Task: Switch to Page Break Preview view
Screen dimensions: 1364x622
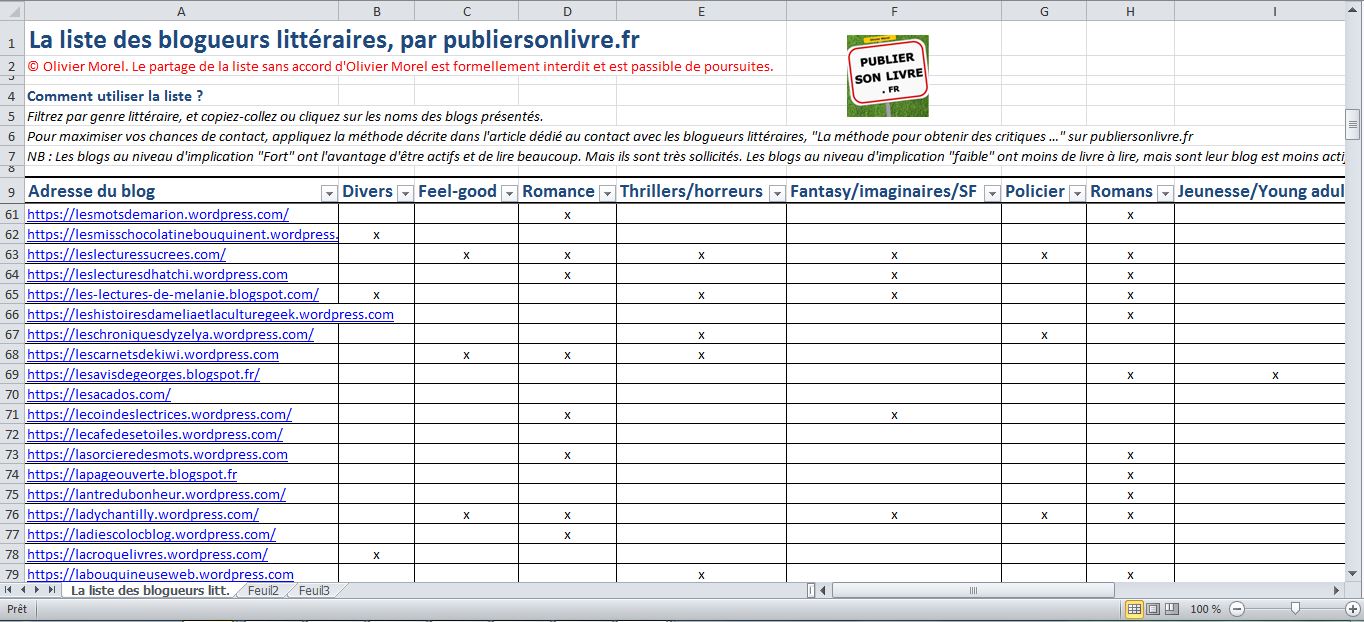Action: tap(1170, 609)
